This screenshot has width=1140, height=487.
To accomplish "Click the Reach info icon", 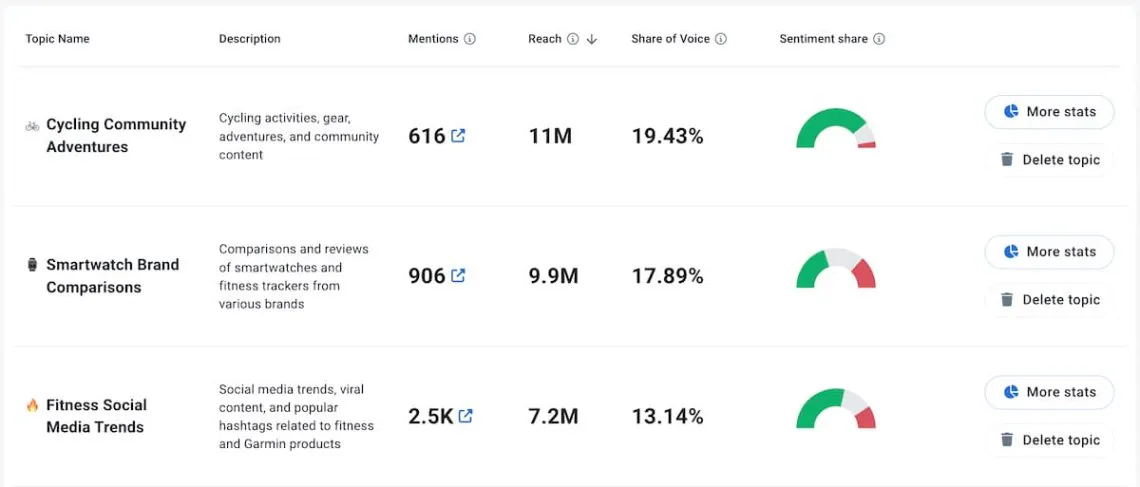I will click(x=573, y=39).
